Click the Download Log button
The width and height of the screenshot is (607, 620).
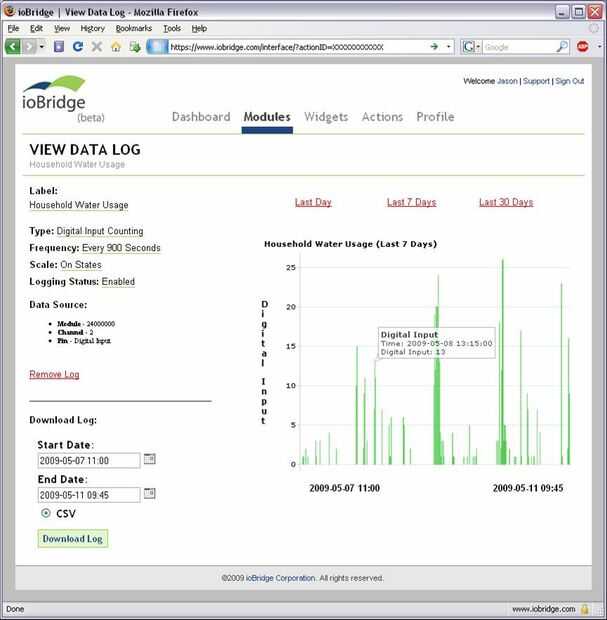click(x=73, y=539)
